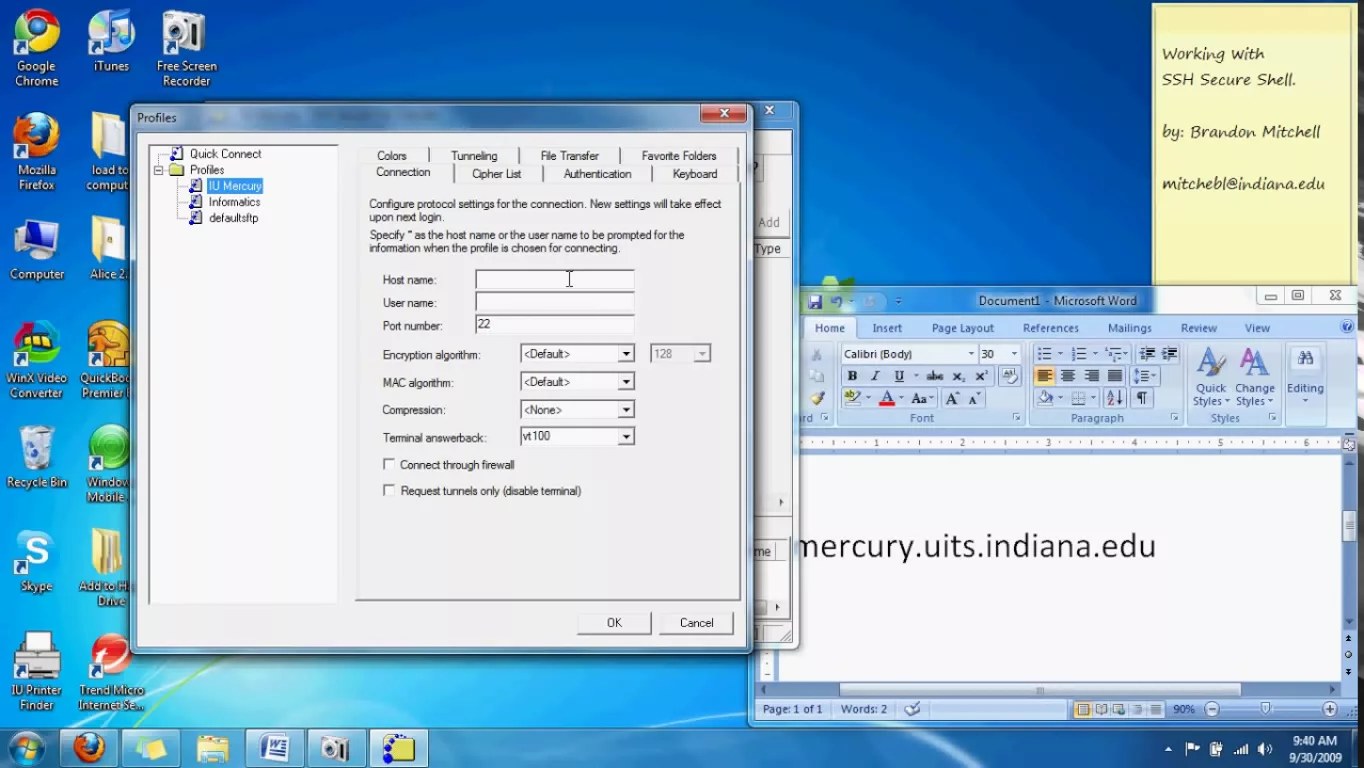
Task: Open Encryption algorithm dropdown
Action: [626, 354]
